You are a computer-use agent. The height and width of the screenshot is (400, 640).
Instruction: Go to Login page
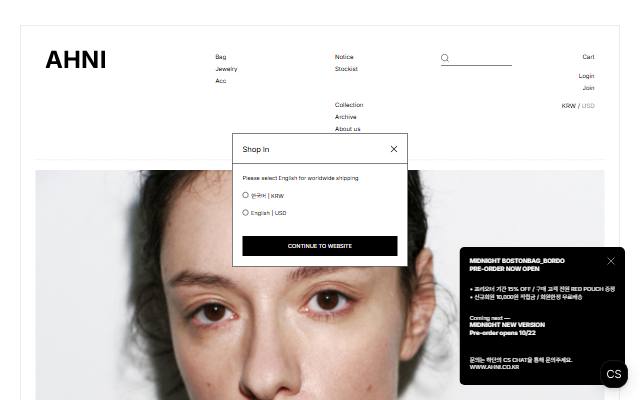pos(587,76)
